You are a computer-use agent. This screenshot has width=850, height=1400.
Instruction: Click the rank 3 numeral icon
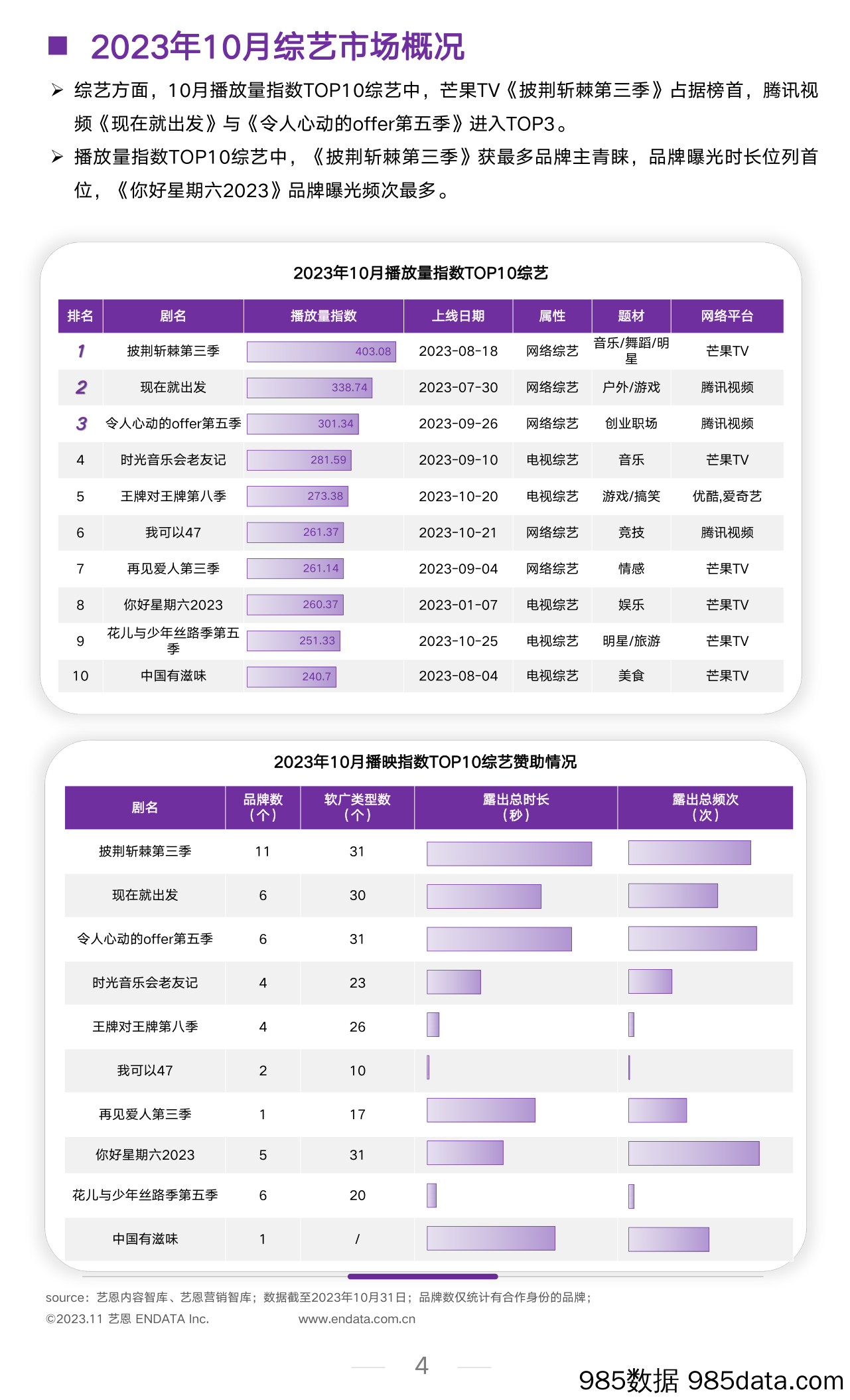[81, 424]
